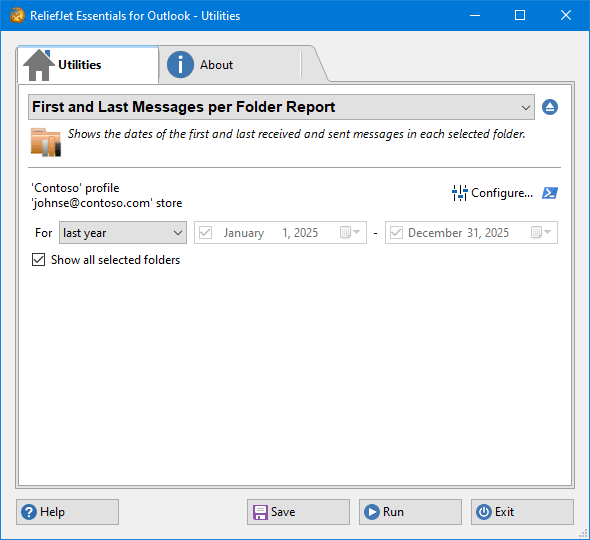Click the Help button
The height and width of the screenshot is (540, 590).
pyautogui.click(x=67, y=512)
